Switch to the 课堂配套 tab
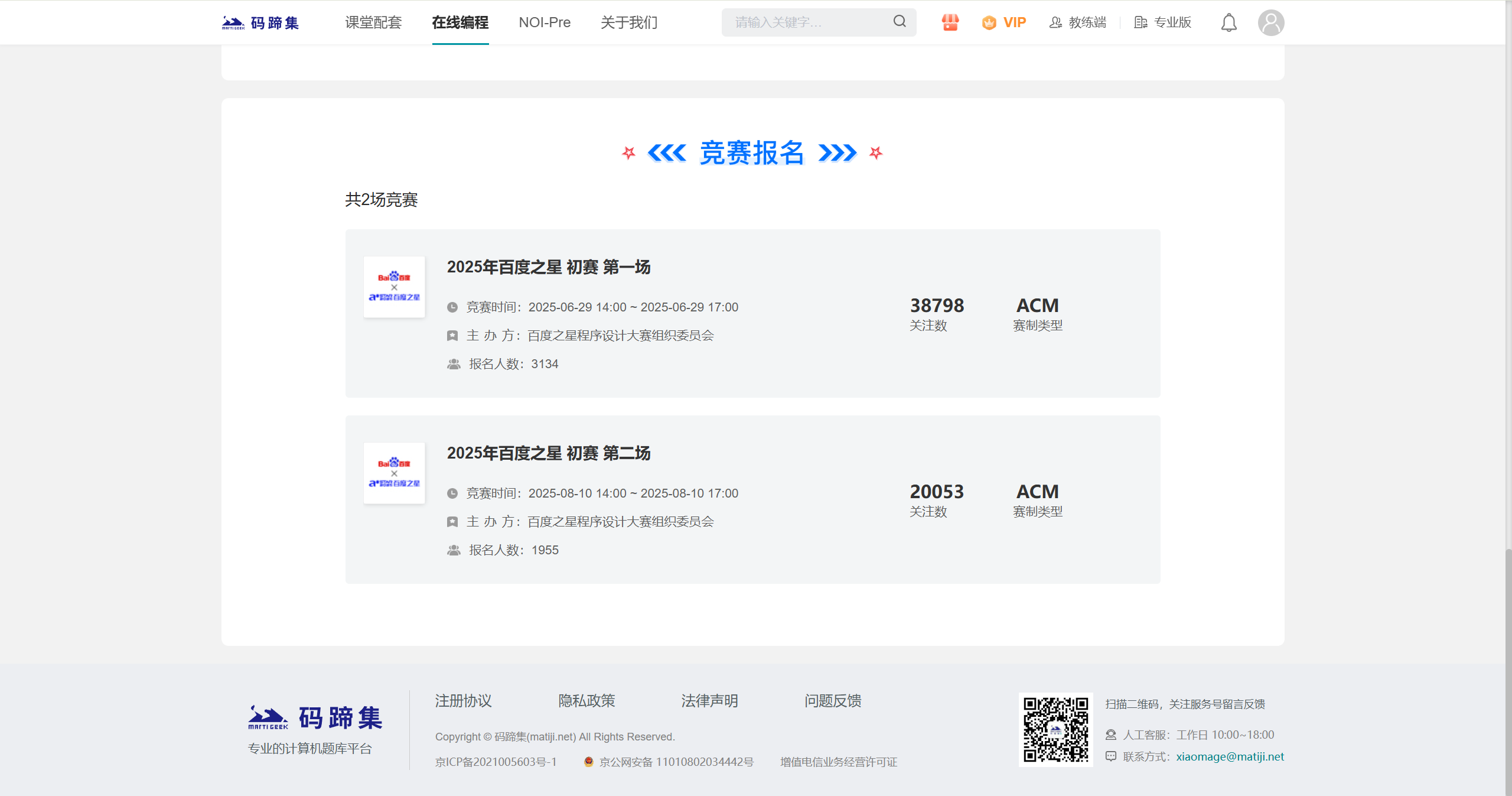Viewport: 1512px width, 796px height. coord(373,22)
